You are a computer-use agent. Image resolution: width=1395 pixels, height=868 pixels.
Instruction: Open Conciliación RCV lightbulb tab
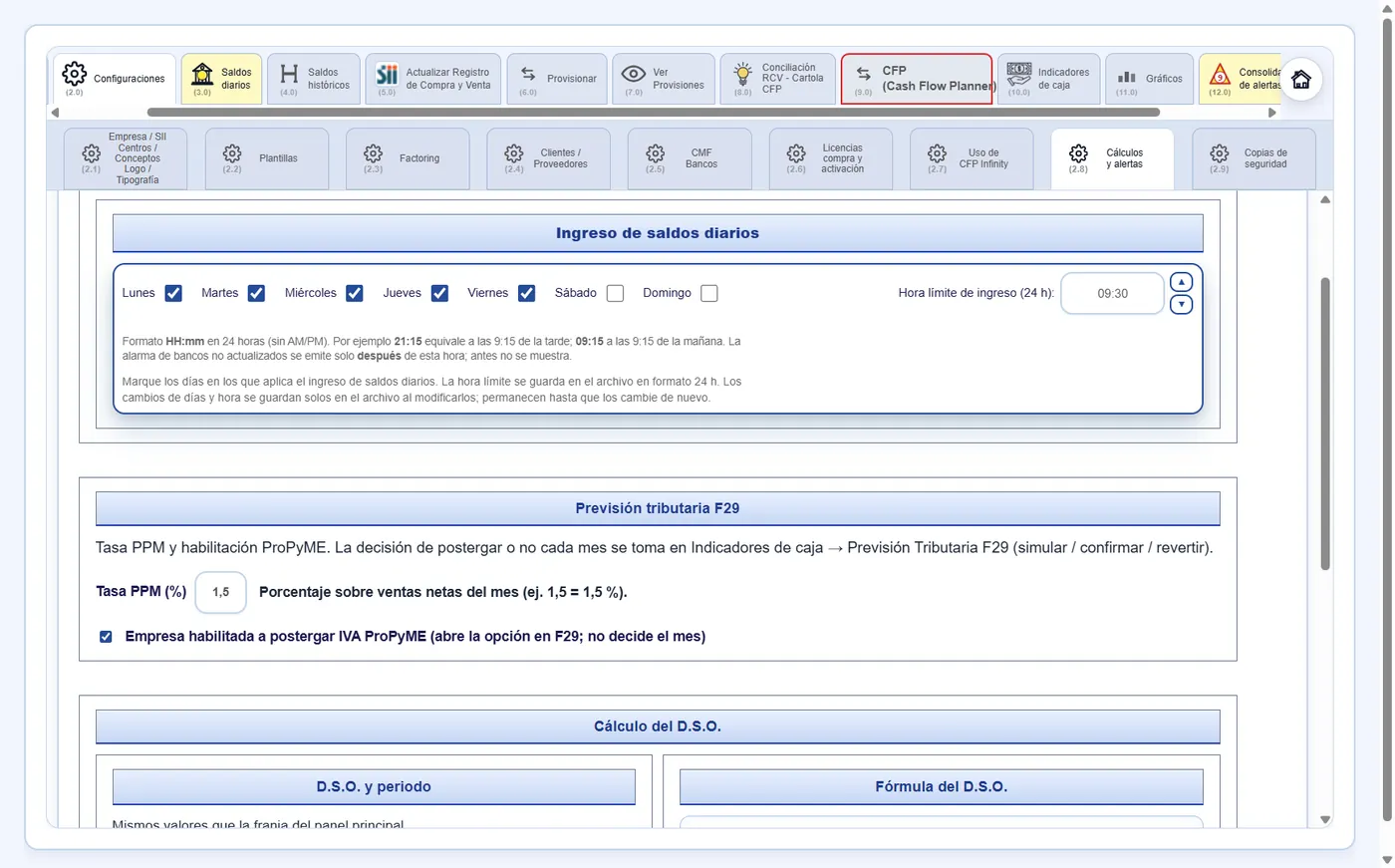coord(777,79)
